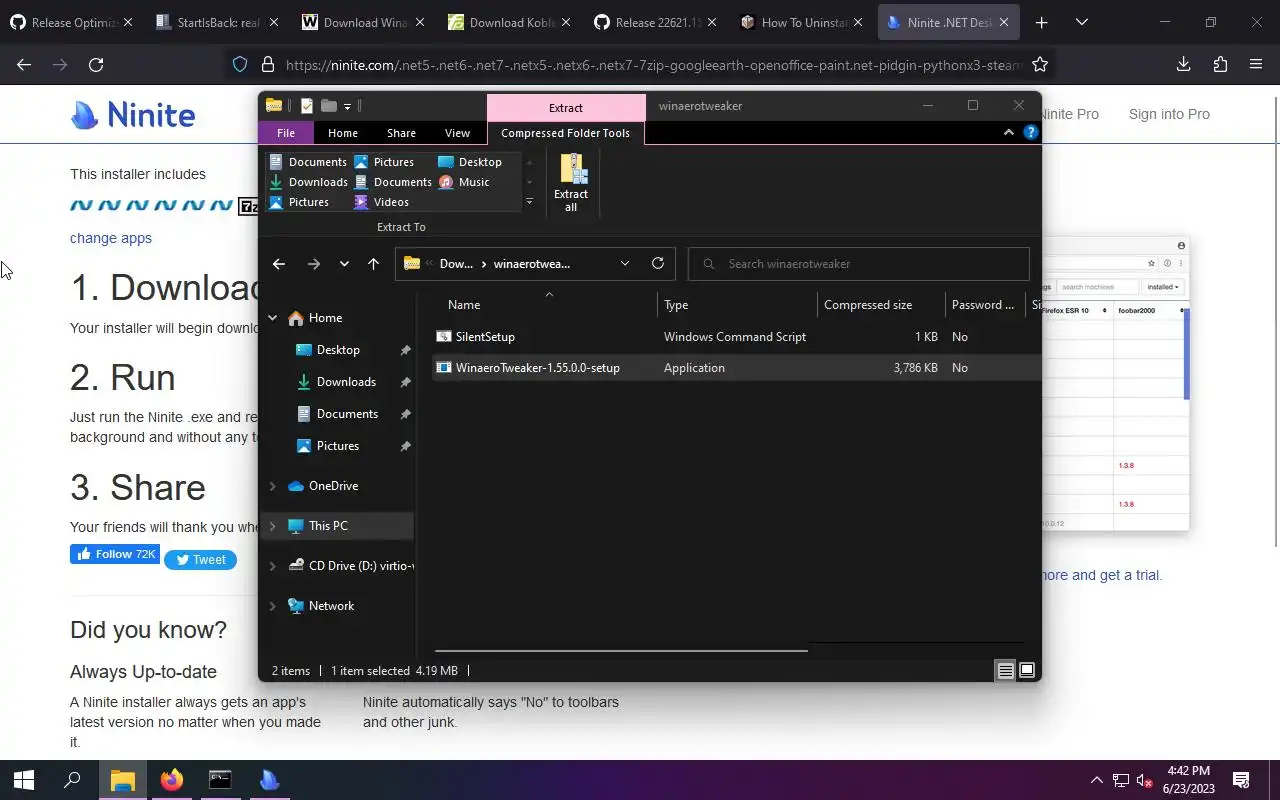The width and height of the screenshot is (1280, 800).
Task: Open Windows taskbar search
Action: 72,780
